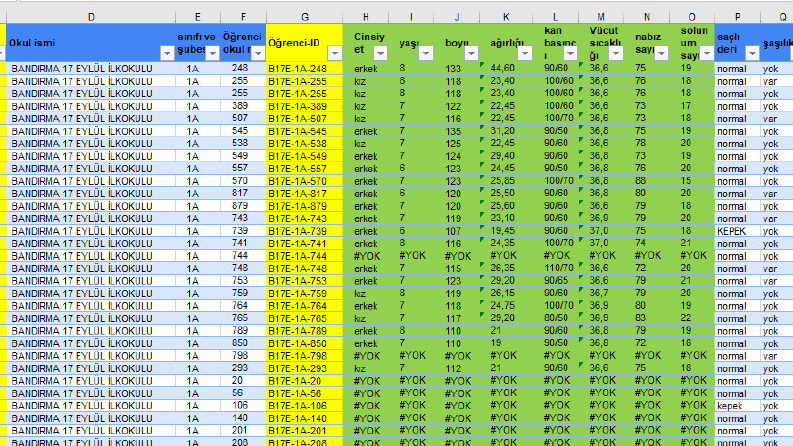Click the Öğrenci-ID header cell
The image size is (793, 446).
(x=304, y=42)
